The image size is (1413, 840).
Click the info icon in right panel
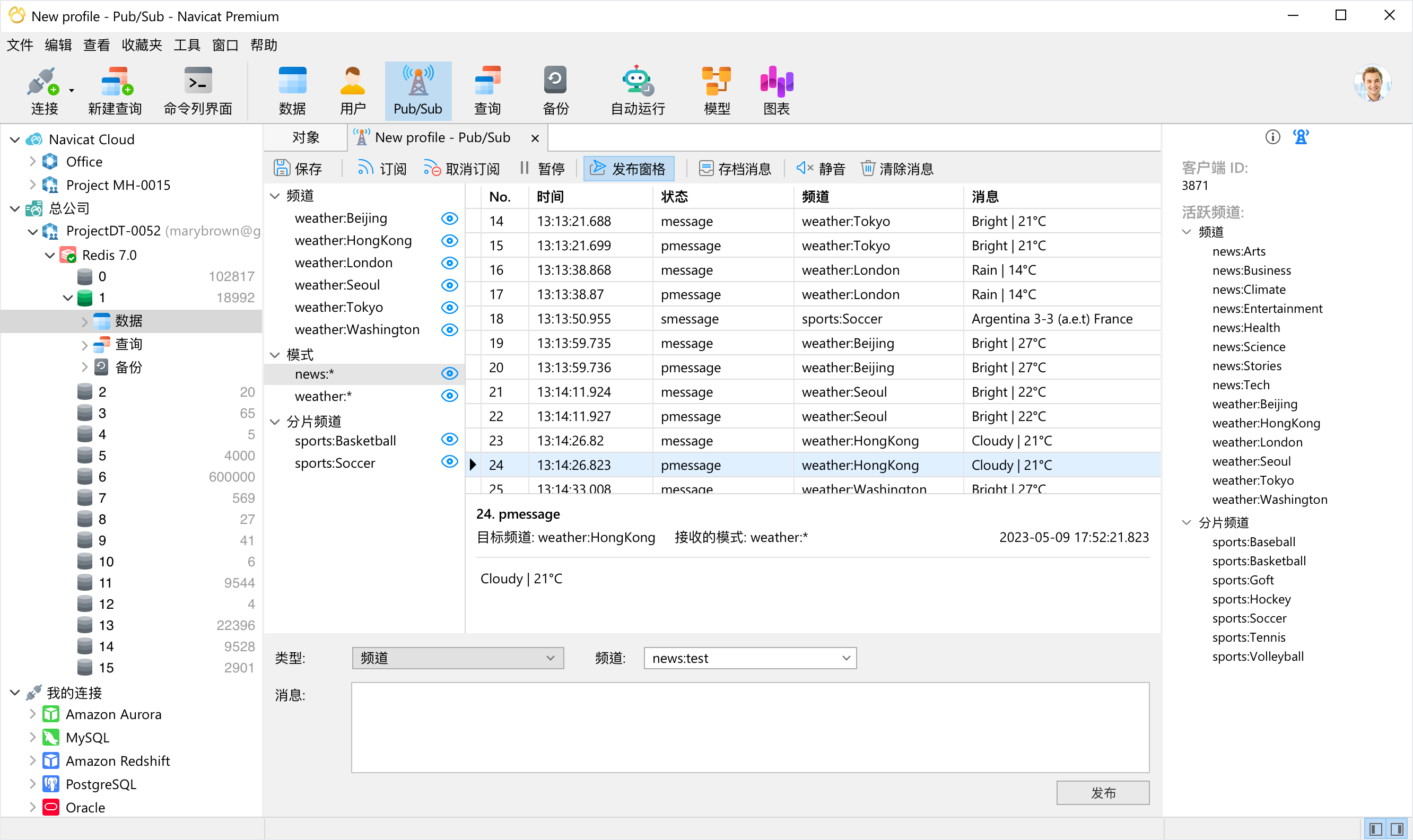coord(1272,137)
